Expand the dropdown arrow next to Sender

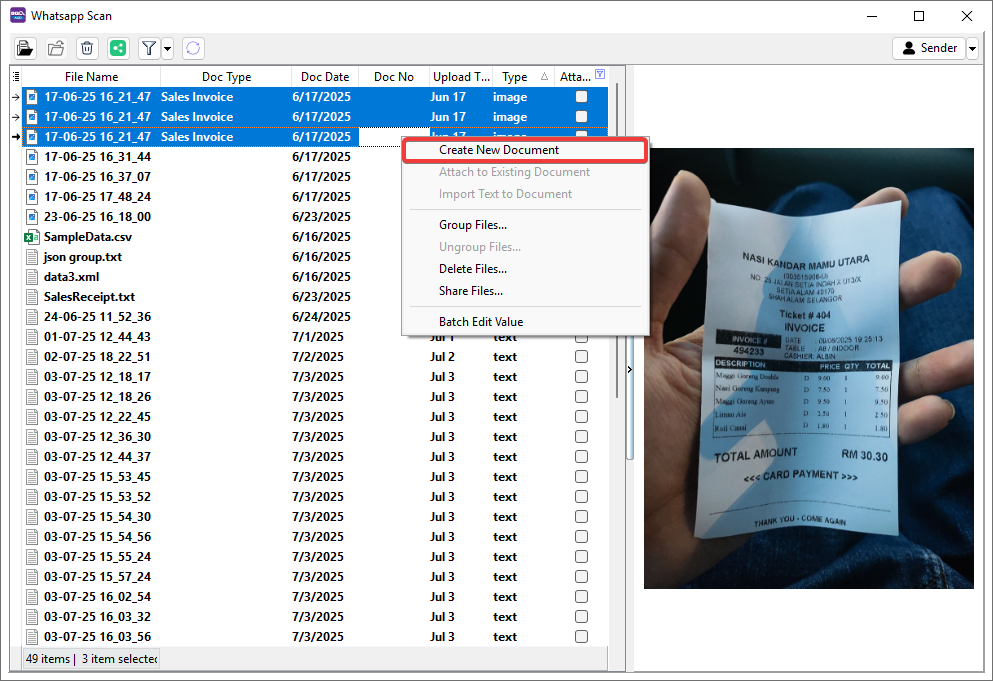coord(972,48)
